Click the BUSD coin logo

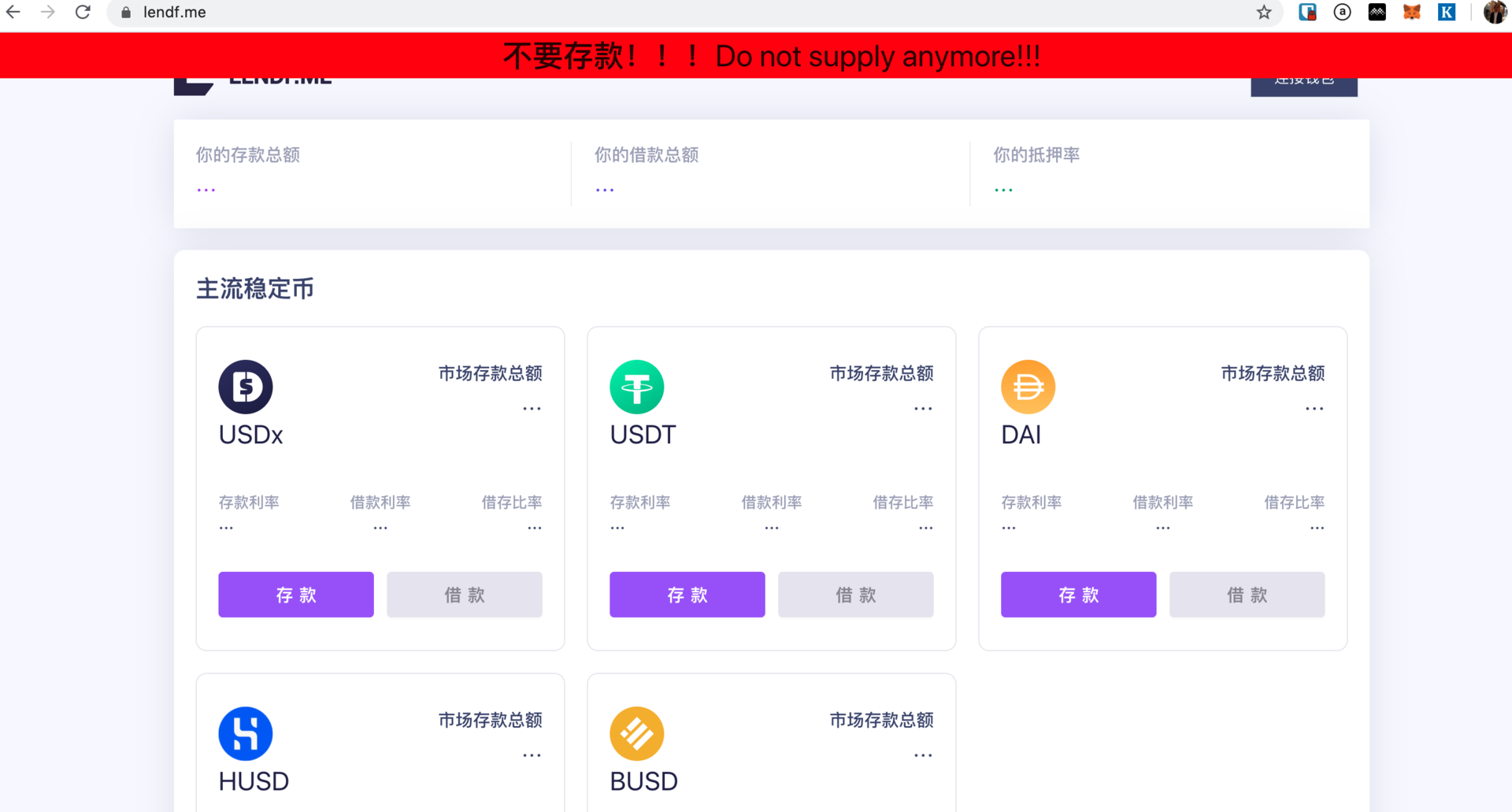[637, 733]
